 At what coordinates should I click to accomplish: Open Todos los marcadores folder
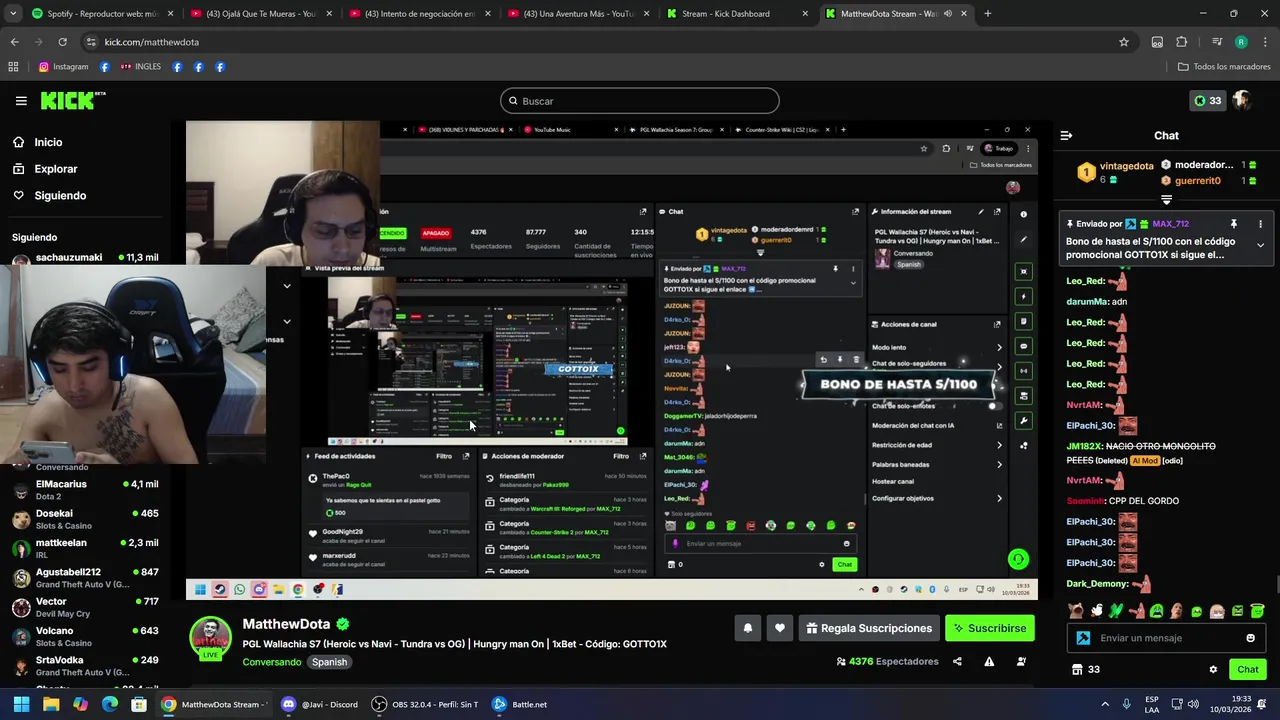coord(1224,67)
